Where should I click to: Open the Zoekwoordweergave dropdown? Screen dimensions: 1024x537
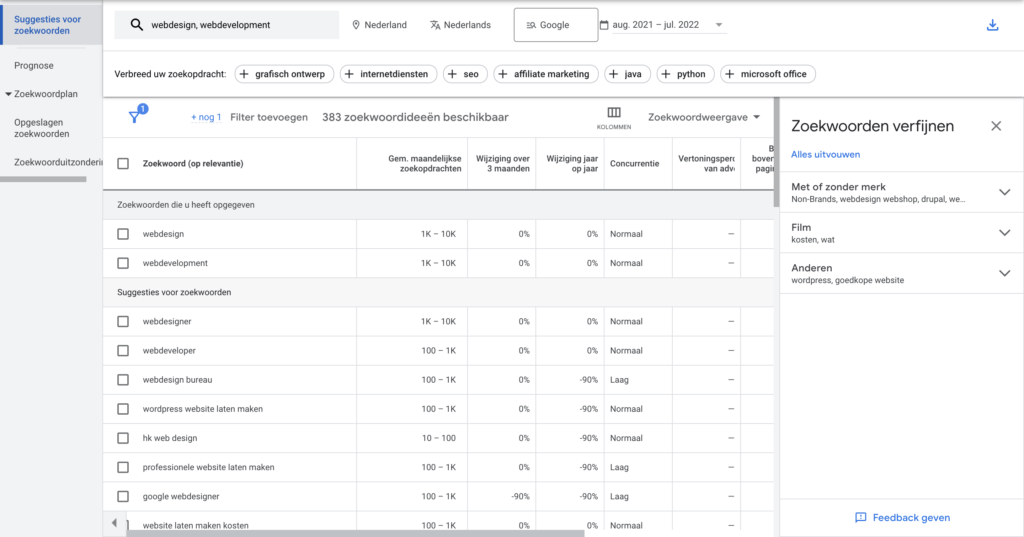pos(704,117)
